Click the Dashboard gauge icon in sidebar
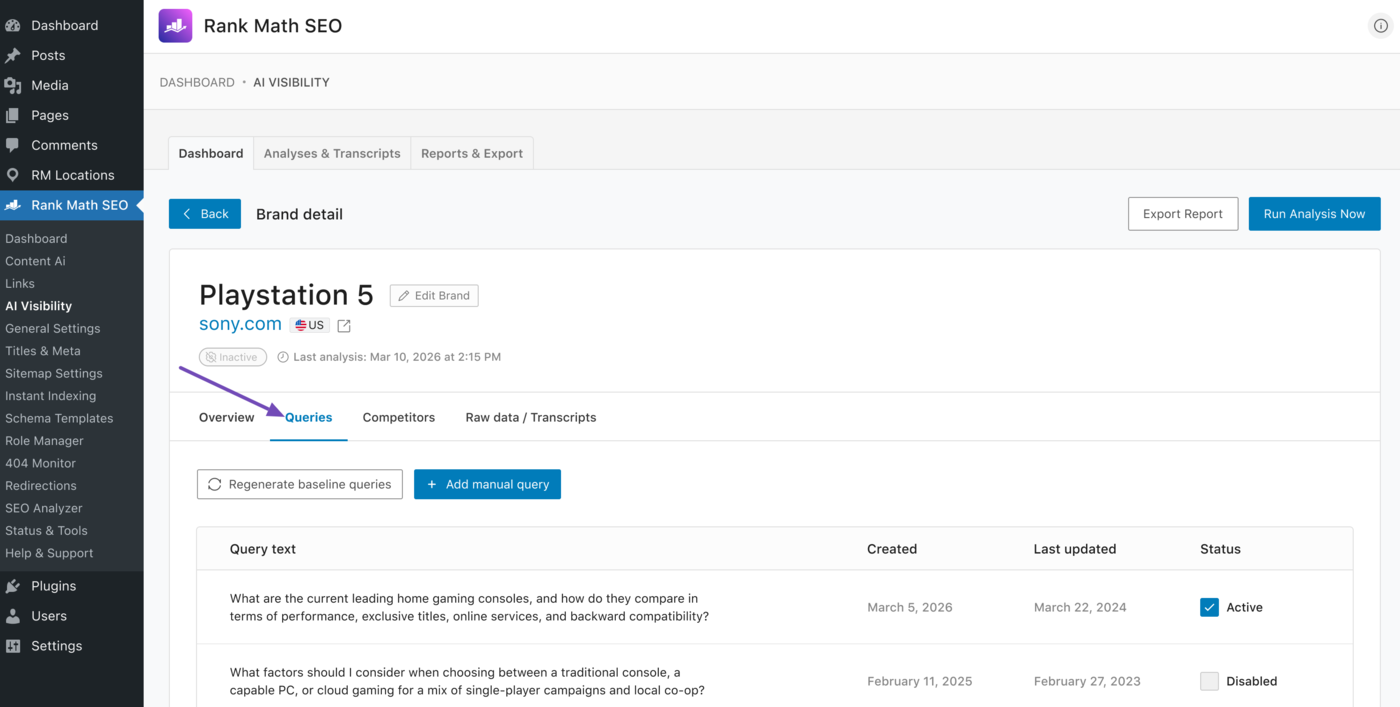1400x707 pixels. pyautogui.click(x=13, y=26)
